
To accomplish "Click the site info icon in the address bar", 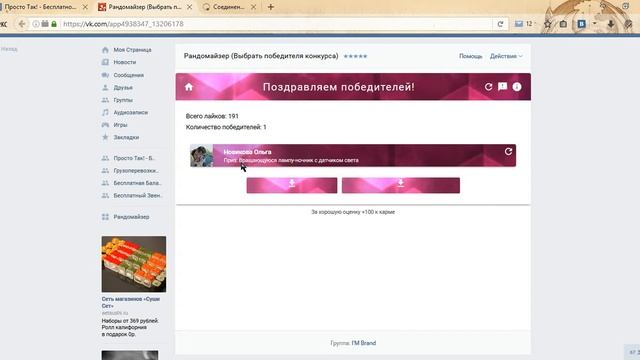I will 36,24.
